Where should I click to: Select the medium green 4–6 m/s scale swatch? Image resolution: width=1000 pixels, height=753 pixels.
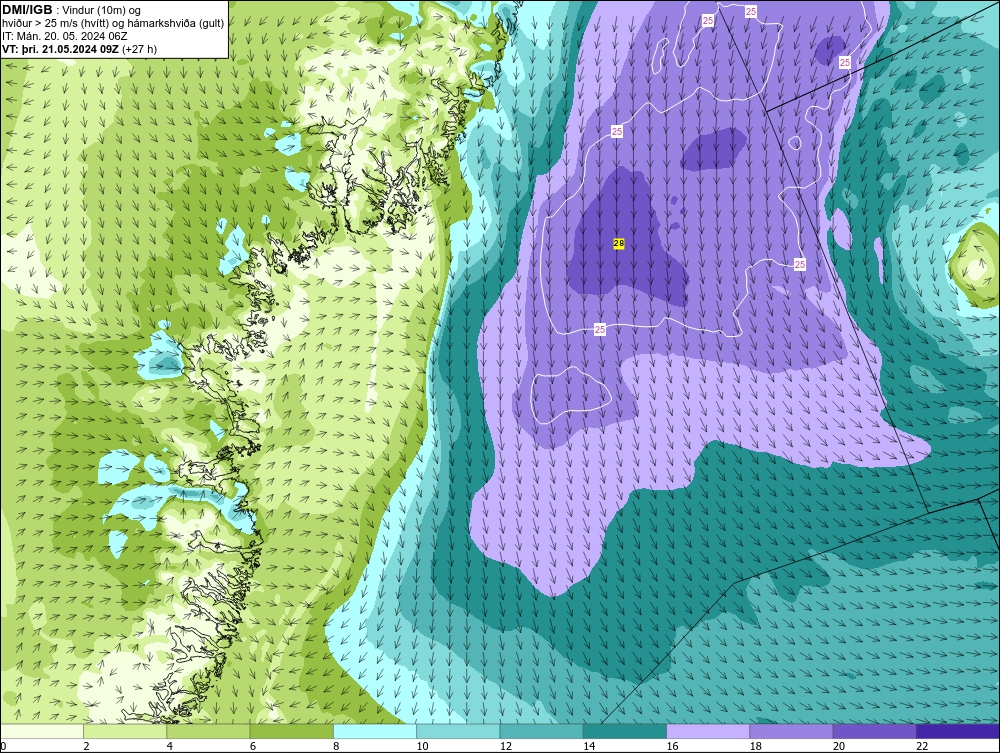208,731
